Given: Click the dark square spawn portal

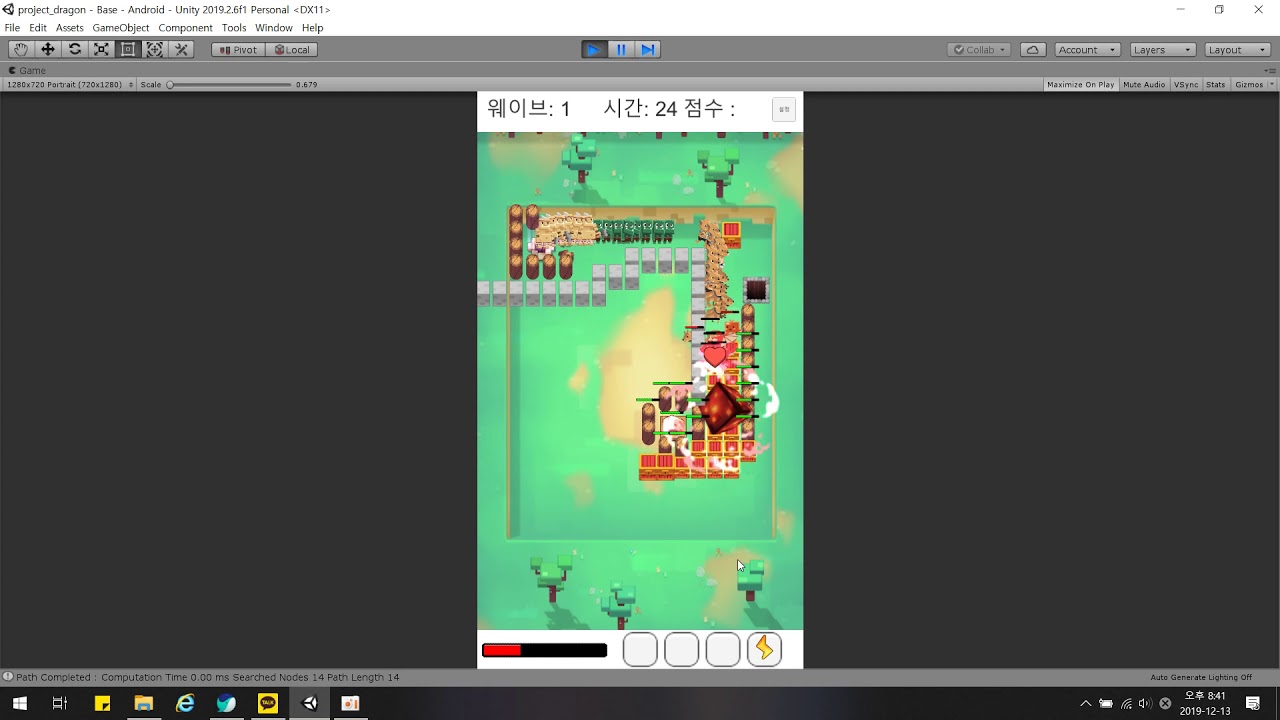Looking at the screenshot, I should pyautogui.click(x=756, y=290).
